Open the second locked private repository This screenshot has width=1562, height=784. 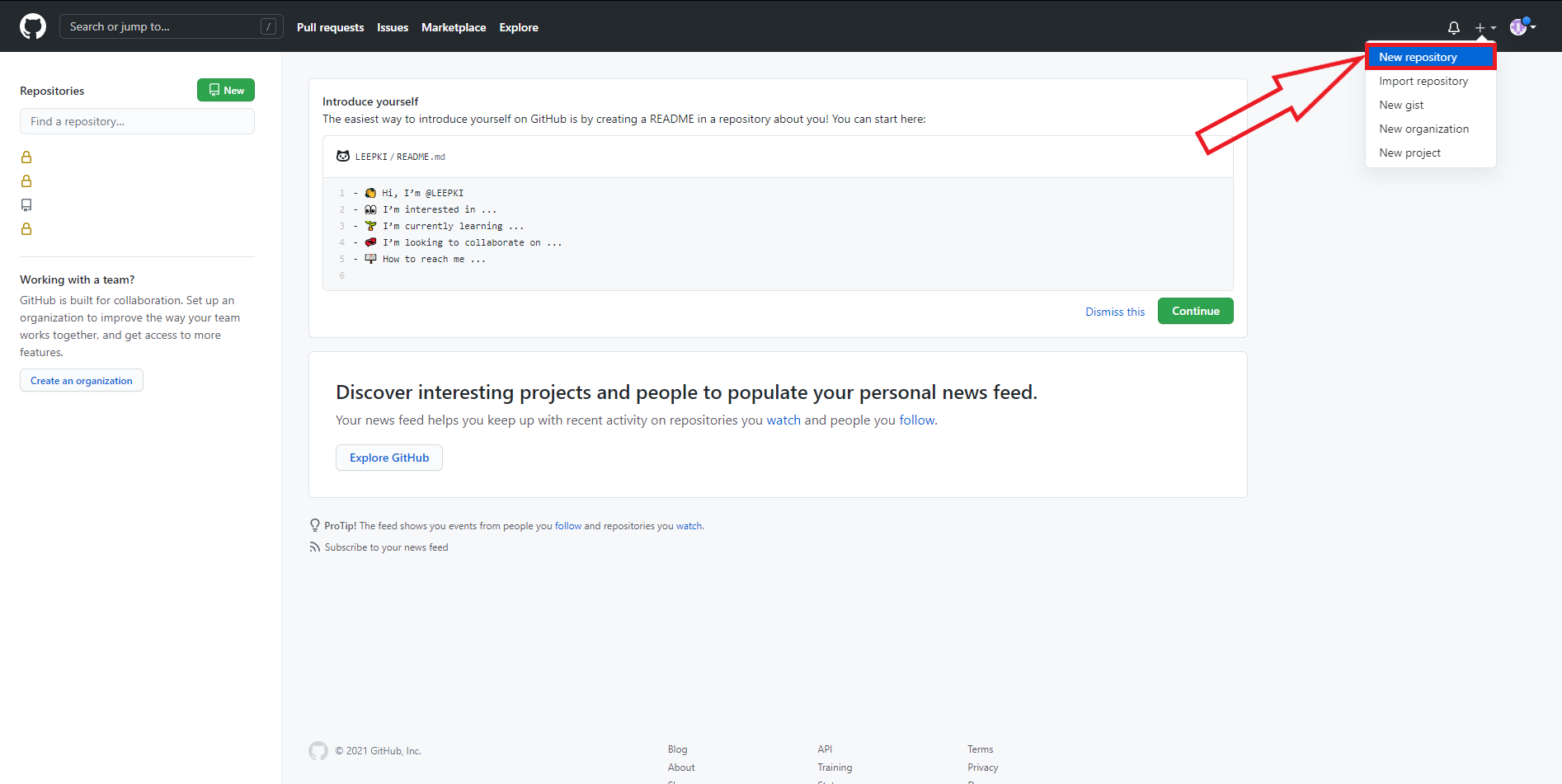(26, 181)
